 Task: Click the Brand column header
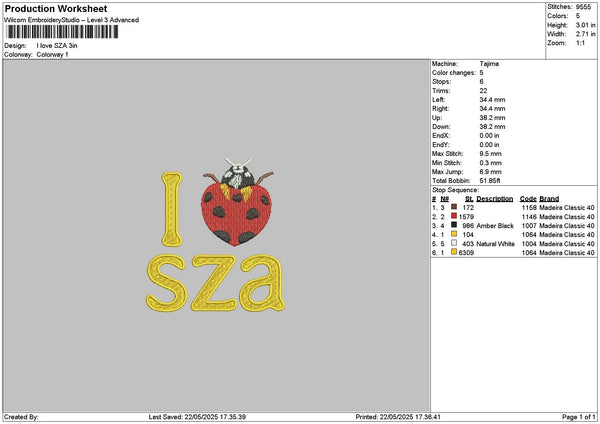click(x=549, y=199)
